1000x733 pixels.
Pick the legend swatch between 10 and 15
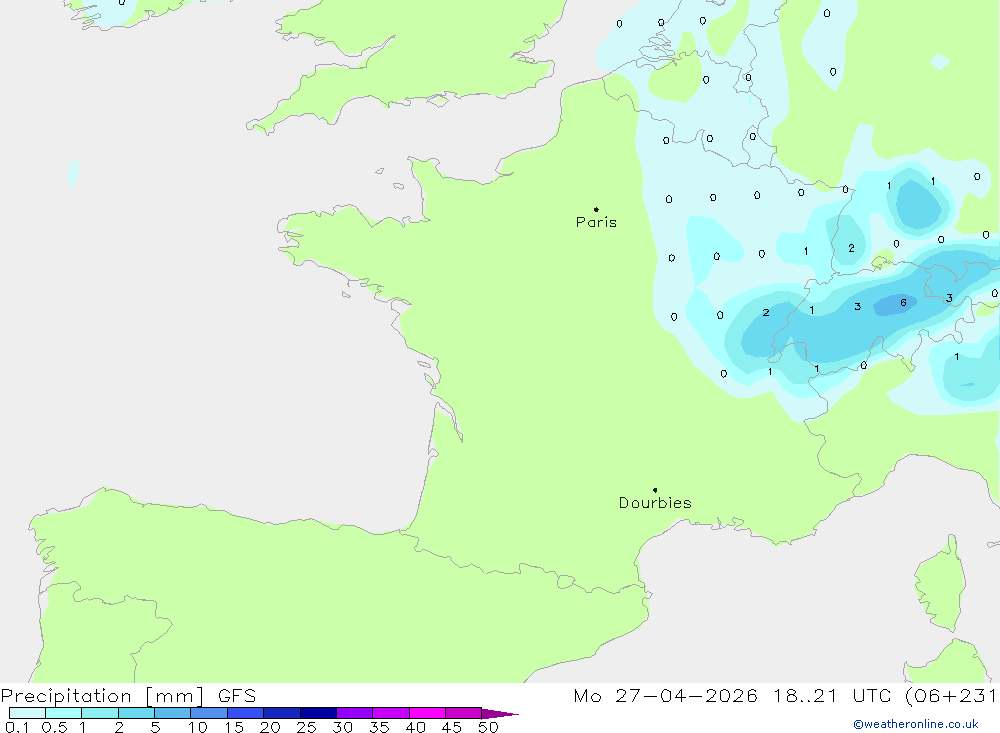(x=209, y=713)
